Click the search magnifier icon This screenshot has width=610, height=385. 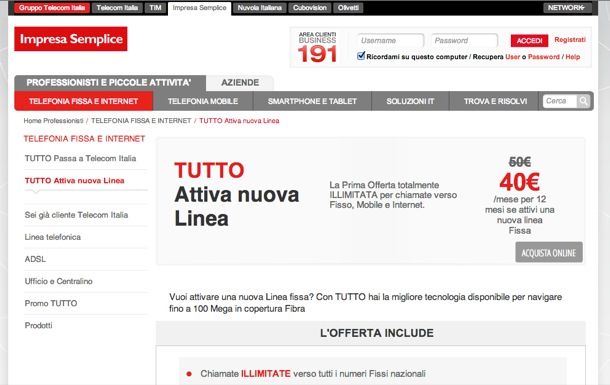pos(583,101)
